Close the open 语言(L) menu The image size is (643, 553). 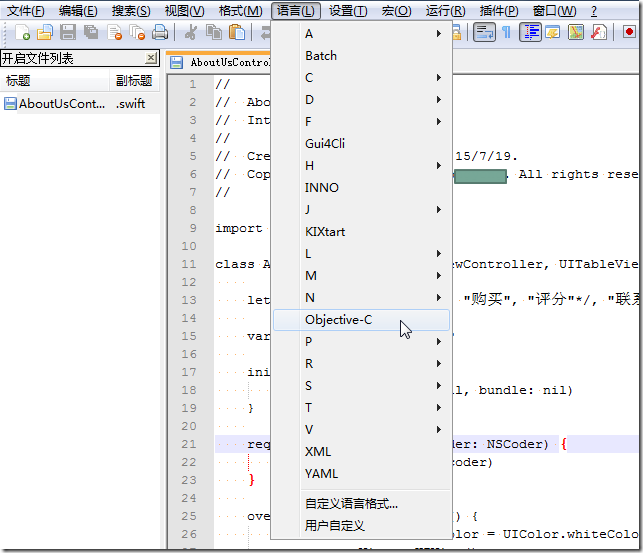(296, 11)
